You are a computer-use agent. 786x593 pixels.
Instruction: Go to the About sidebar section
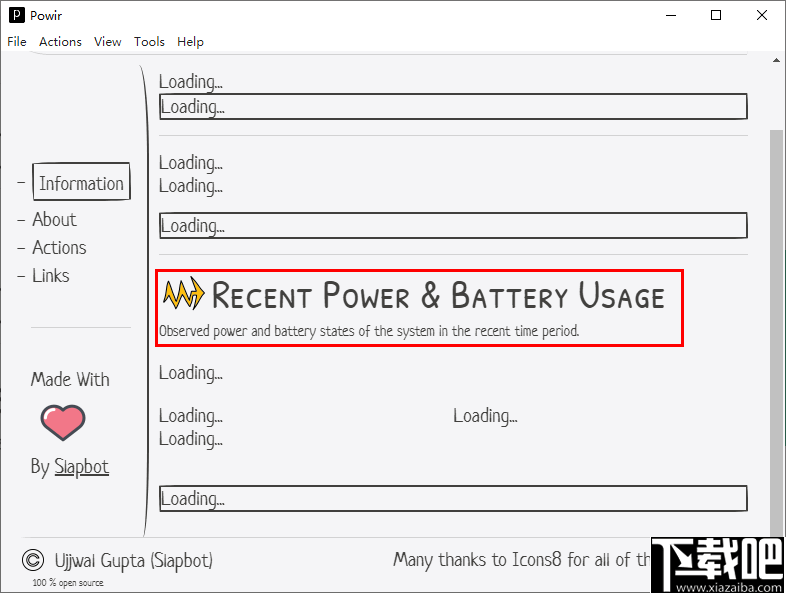54,220
